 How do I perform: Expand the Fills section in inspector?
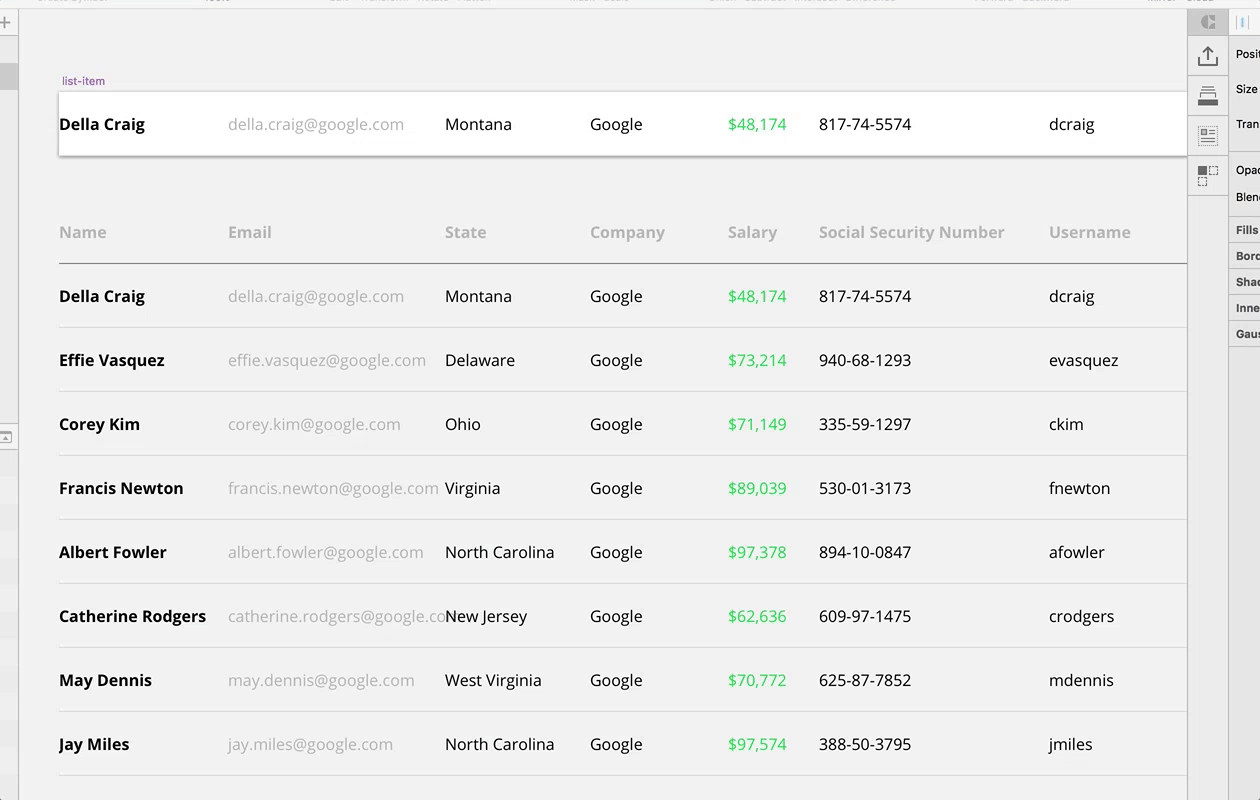pos(1246,230)
